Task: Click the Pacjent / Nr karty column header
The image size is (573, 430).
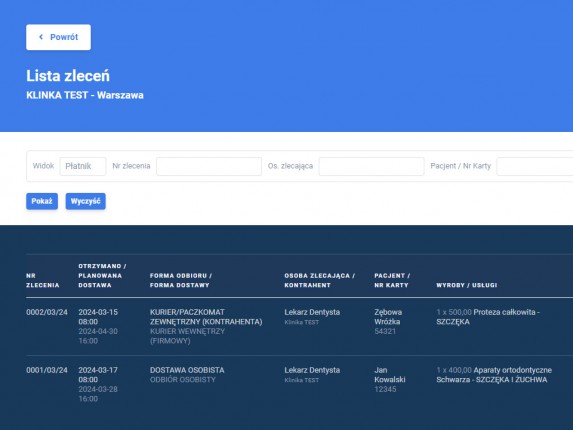Action: coord(392,280)
